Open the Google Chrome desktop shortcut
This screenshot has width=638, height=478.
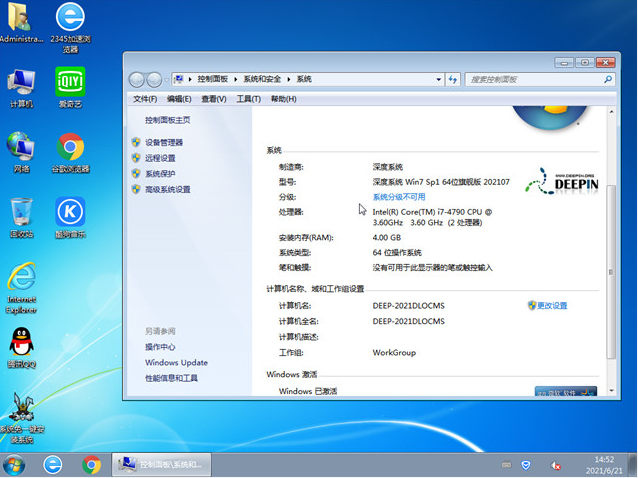tap(70, 148)
